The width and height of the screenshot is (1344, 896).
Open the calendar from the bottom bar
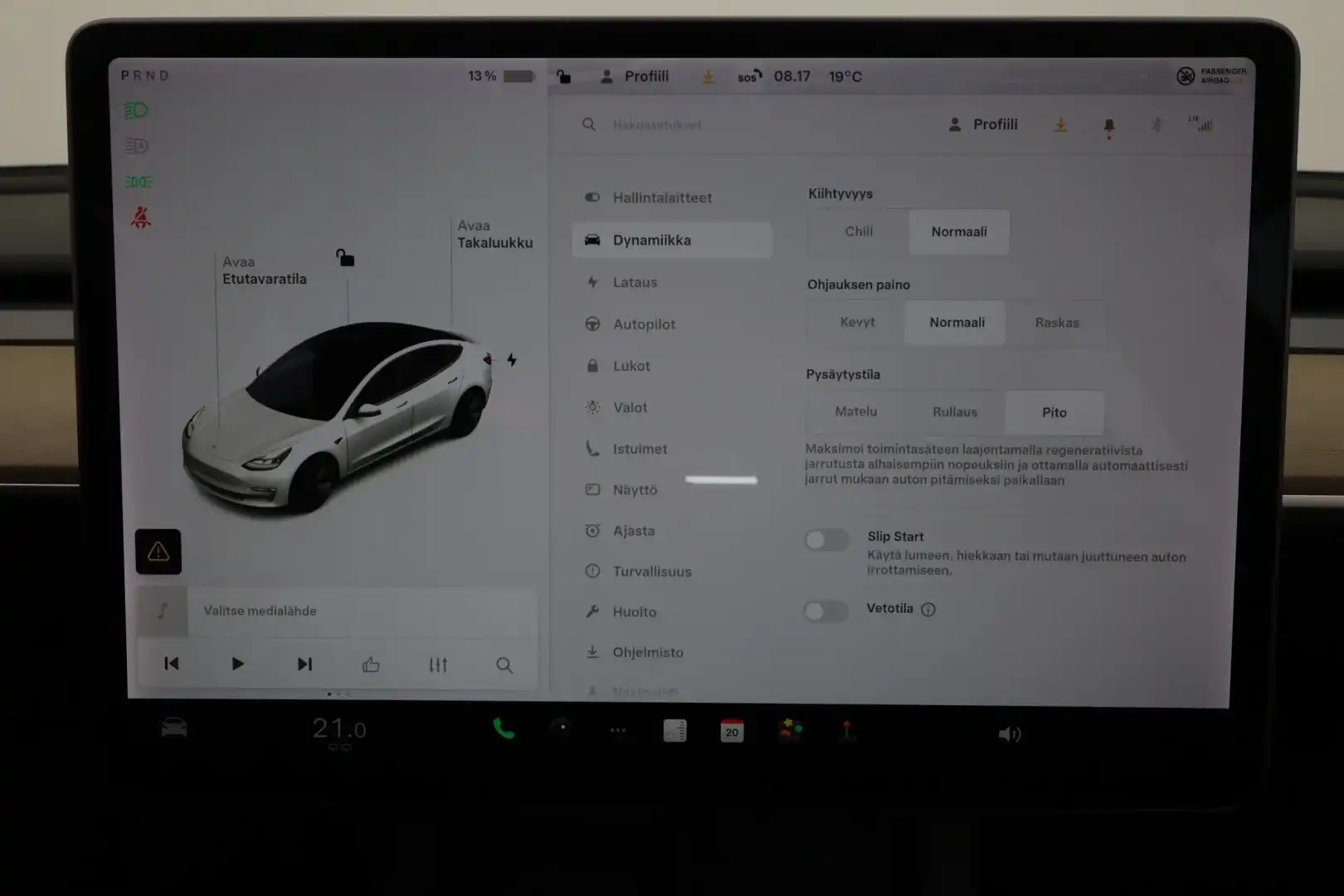click(x=732, y=731)
